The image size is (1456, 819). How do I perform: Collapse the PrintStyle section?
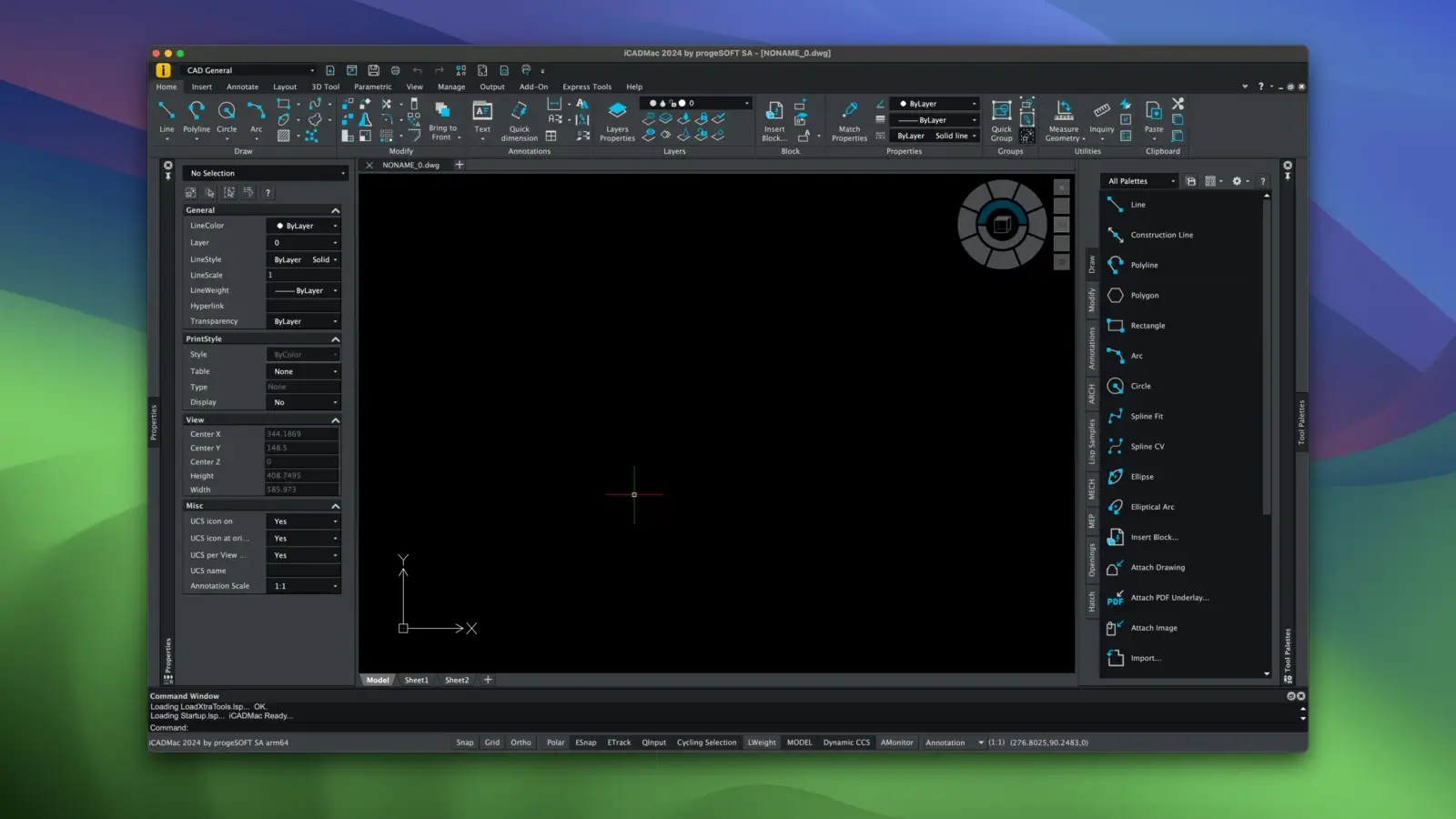[335, 339]
